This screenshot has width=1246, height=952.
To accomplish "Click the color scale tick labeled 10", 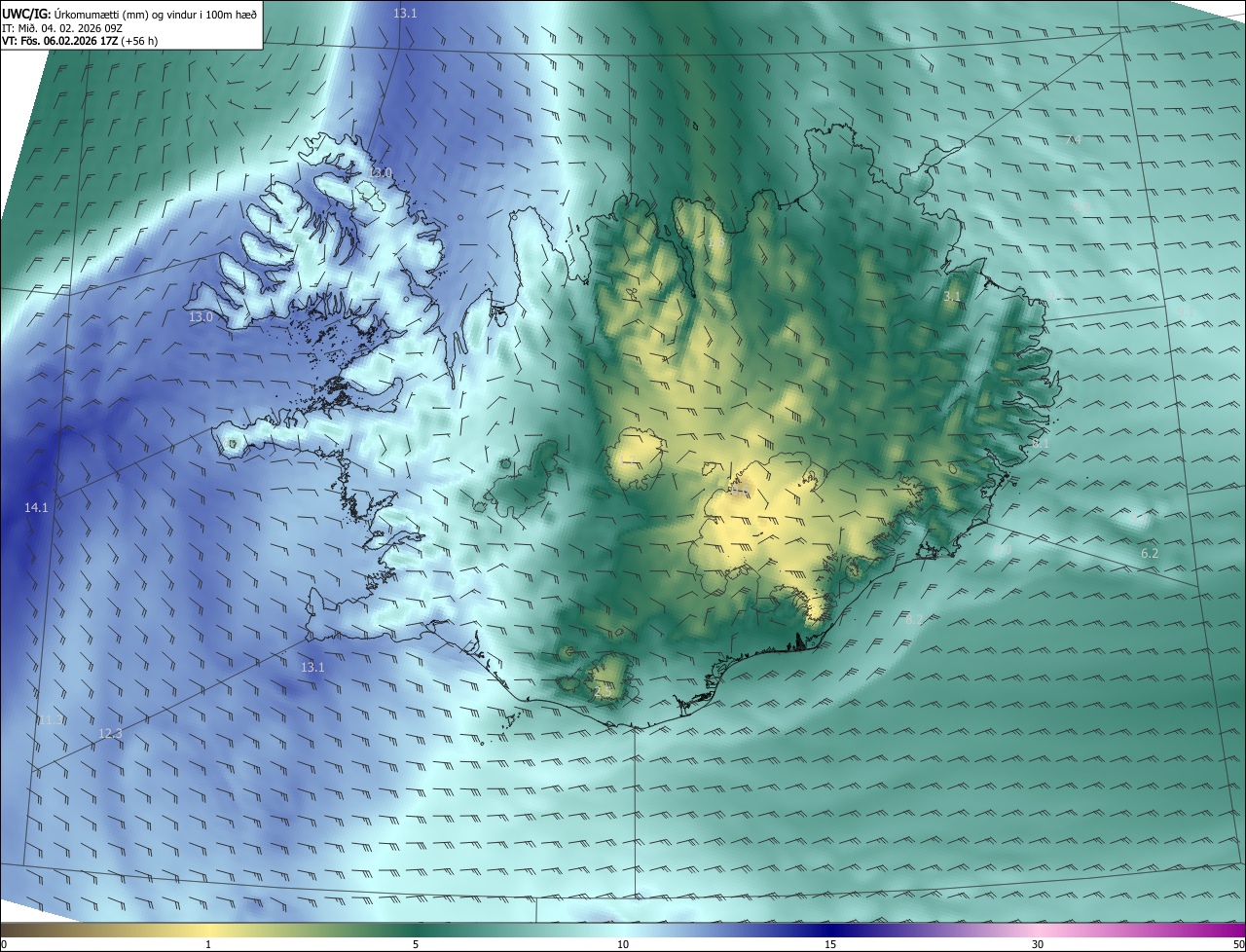I will click(x=623, y=944).
